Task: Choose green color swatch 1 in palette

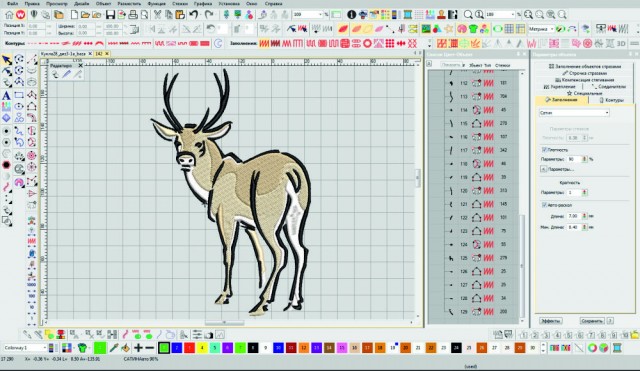Action: coord(164,348)
